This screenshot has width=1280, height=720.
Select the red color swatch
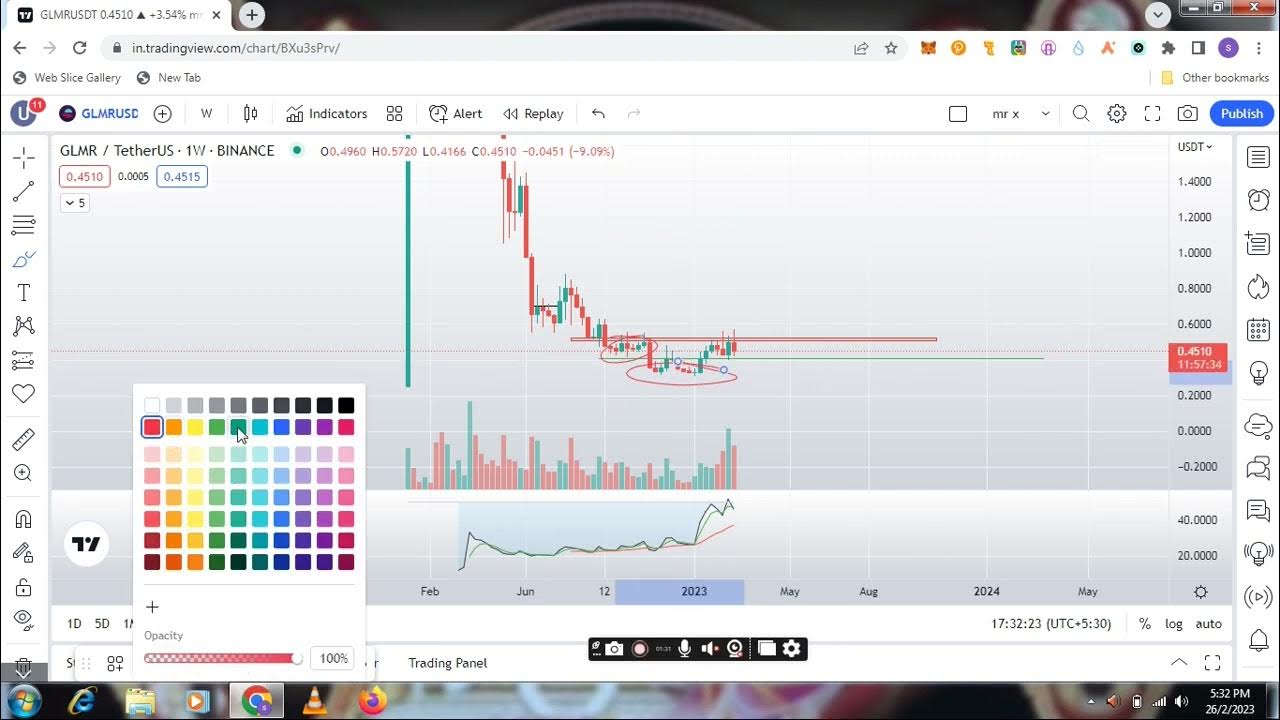(152, 427)
